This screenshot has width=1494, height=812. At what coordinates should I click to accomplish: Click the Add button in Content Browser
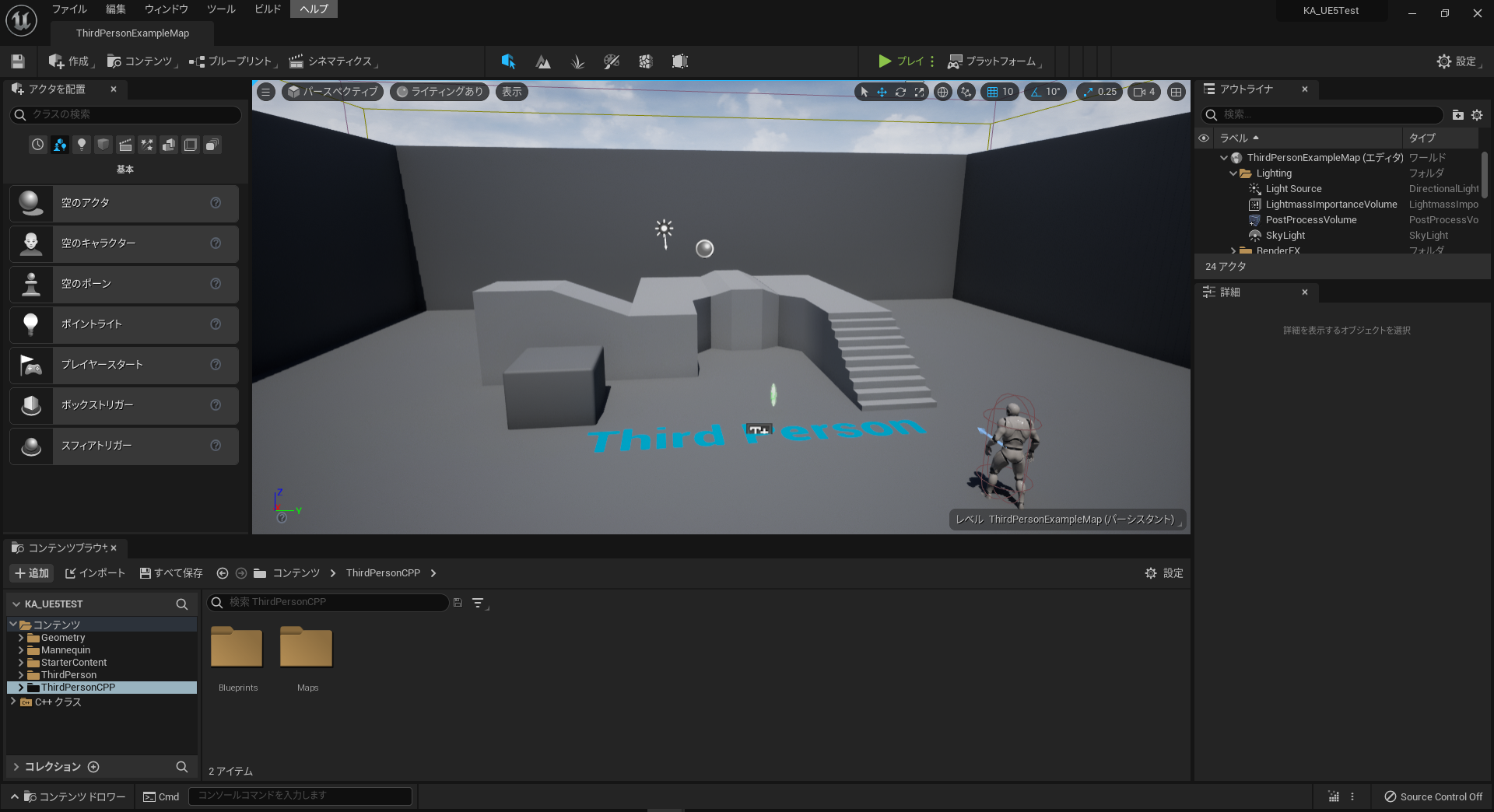(32, 573)
